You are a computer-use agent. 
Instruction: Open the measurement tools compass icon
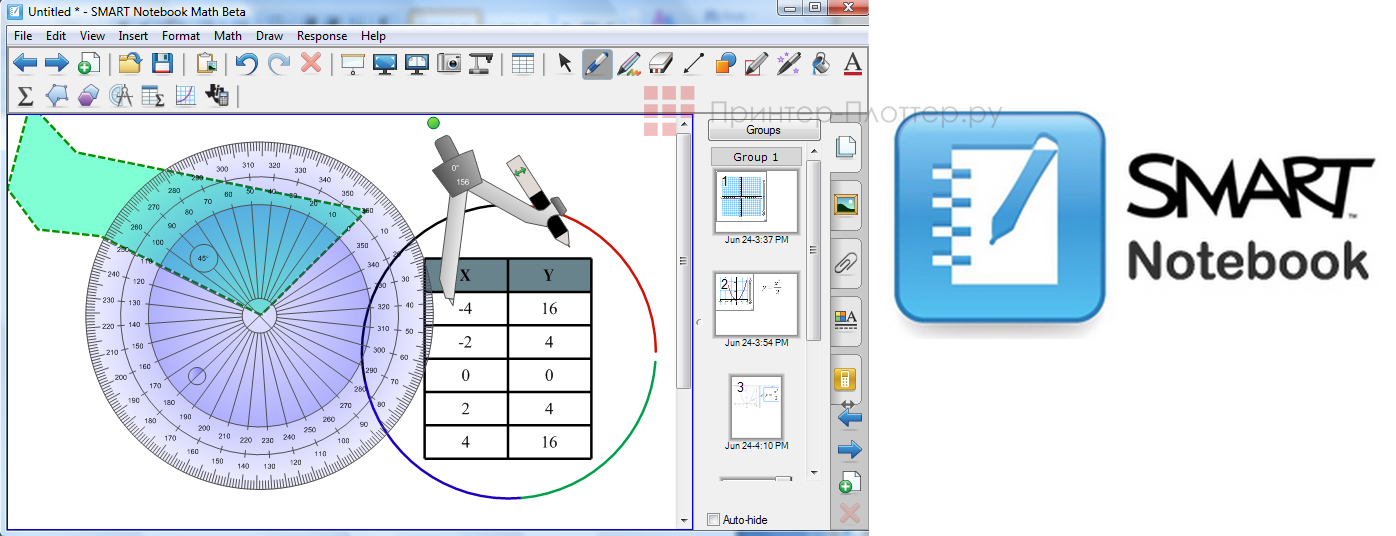coord(121,96)
